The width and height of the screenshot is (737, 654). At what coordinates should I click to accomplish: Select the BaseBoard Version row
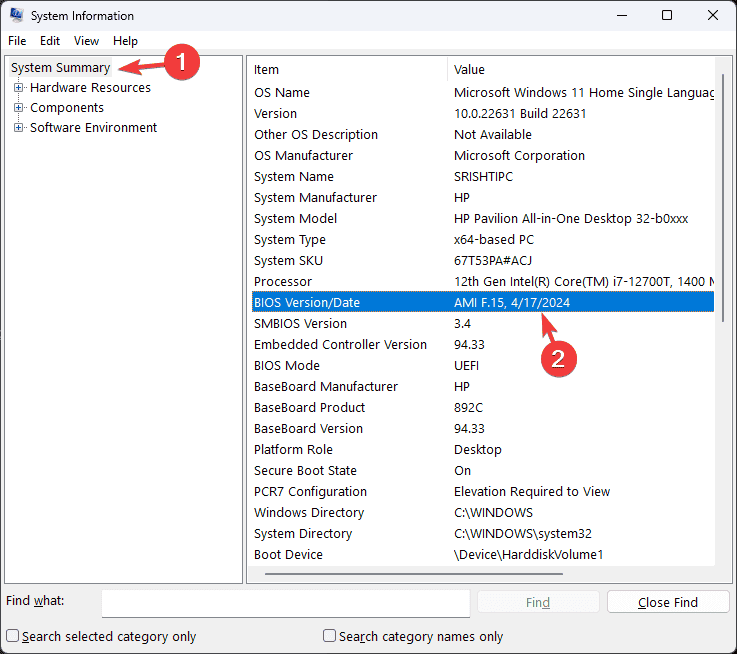(483, 428)
